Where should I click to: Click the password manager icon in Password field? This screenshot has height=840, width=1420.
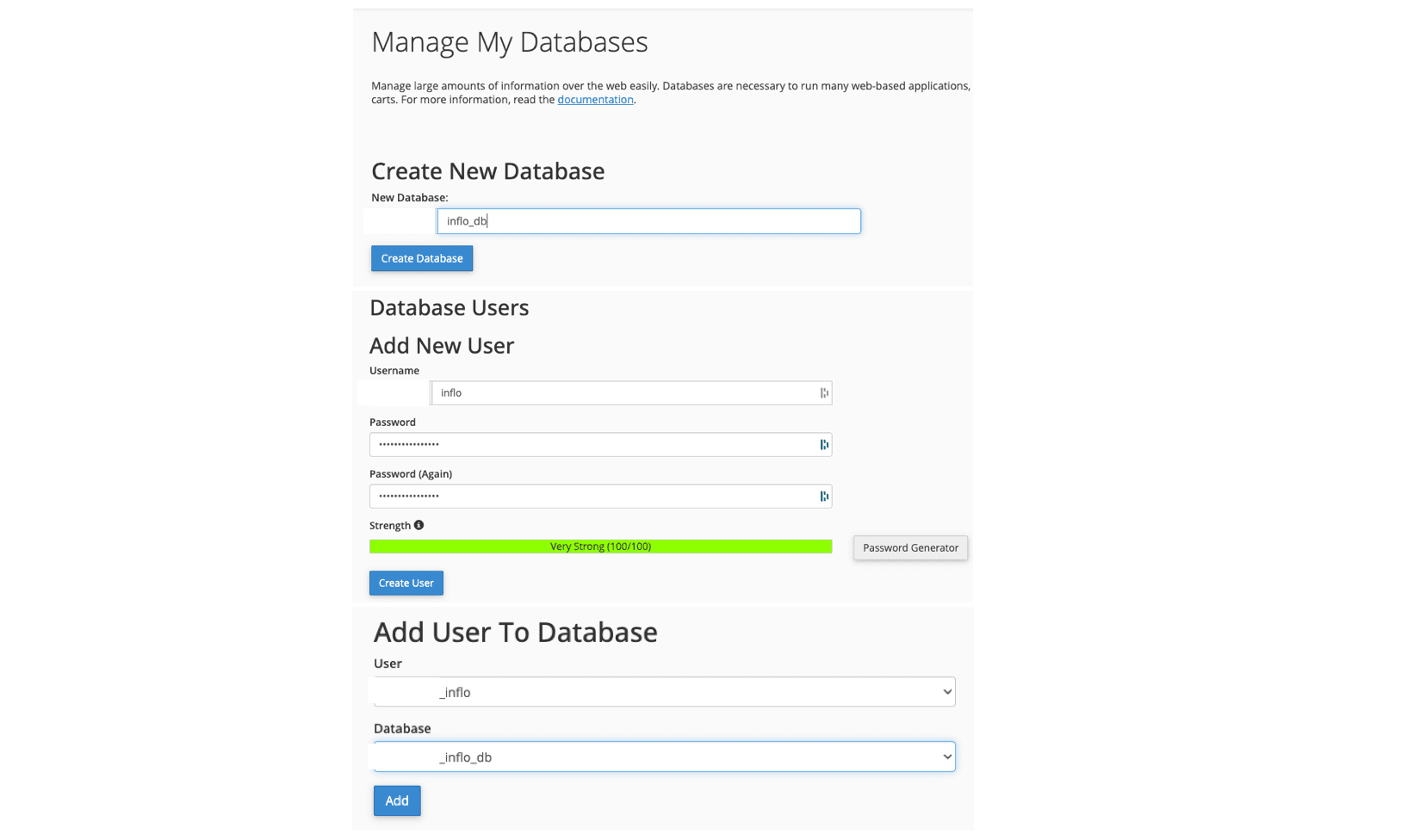[x=824, y=445]
